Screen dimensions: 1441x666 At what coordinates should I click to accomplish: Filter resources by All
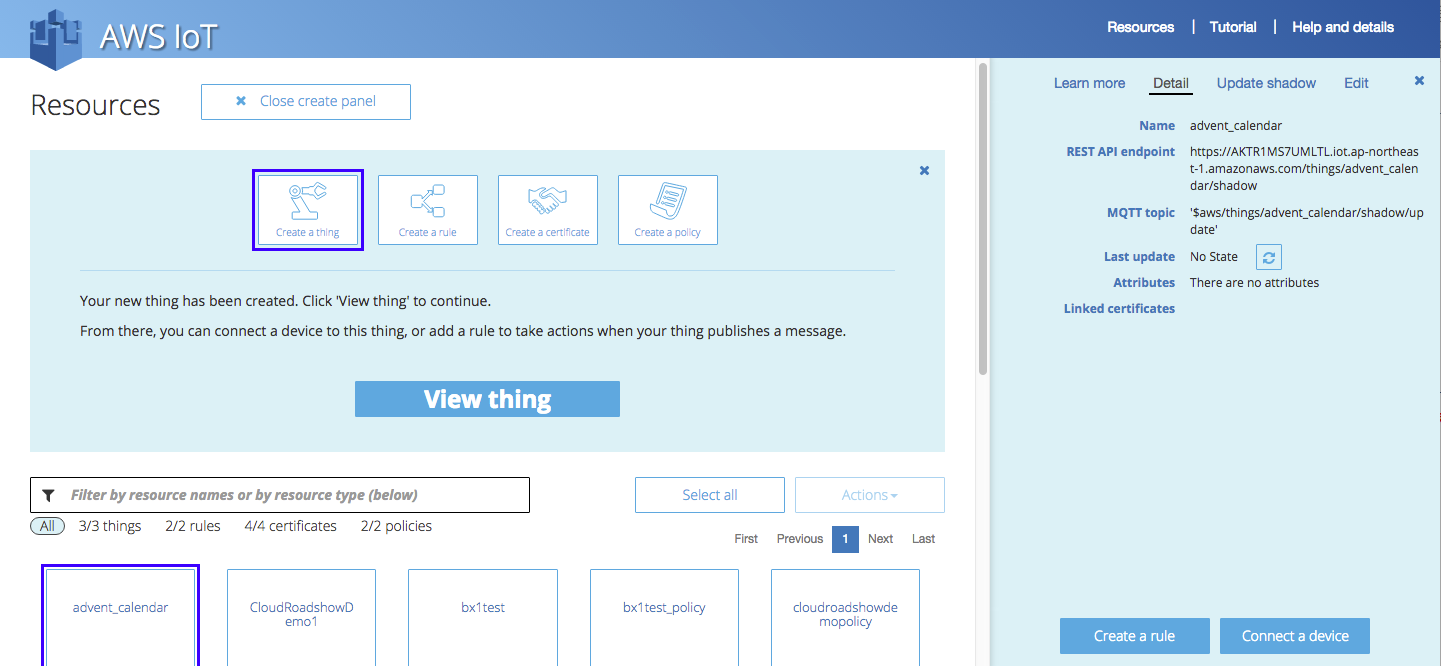(x=47, y=526)
